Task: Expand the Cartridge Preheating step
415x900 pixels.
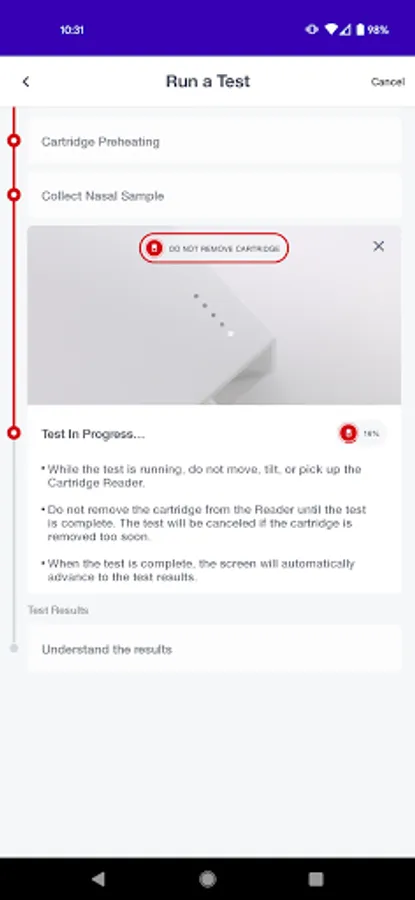Action: 214,141
